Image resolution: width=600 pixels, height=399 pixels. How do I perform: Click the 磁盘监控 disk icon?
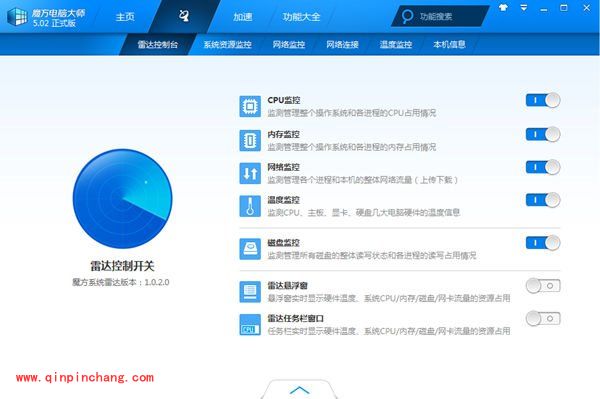(250, 249)
